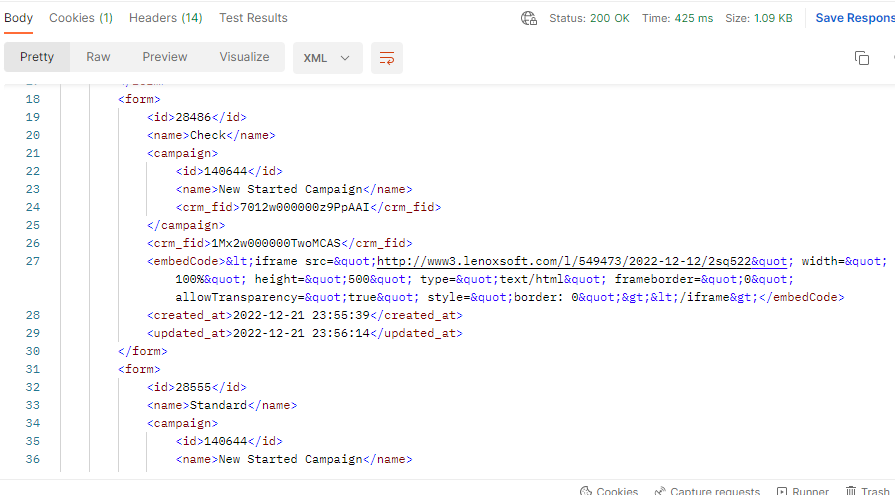This screenshot has width=895, height=495.
Task: Select the Visualize view
Action: pos(244,57)
